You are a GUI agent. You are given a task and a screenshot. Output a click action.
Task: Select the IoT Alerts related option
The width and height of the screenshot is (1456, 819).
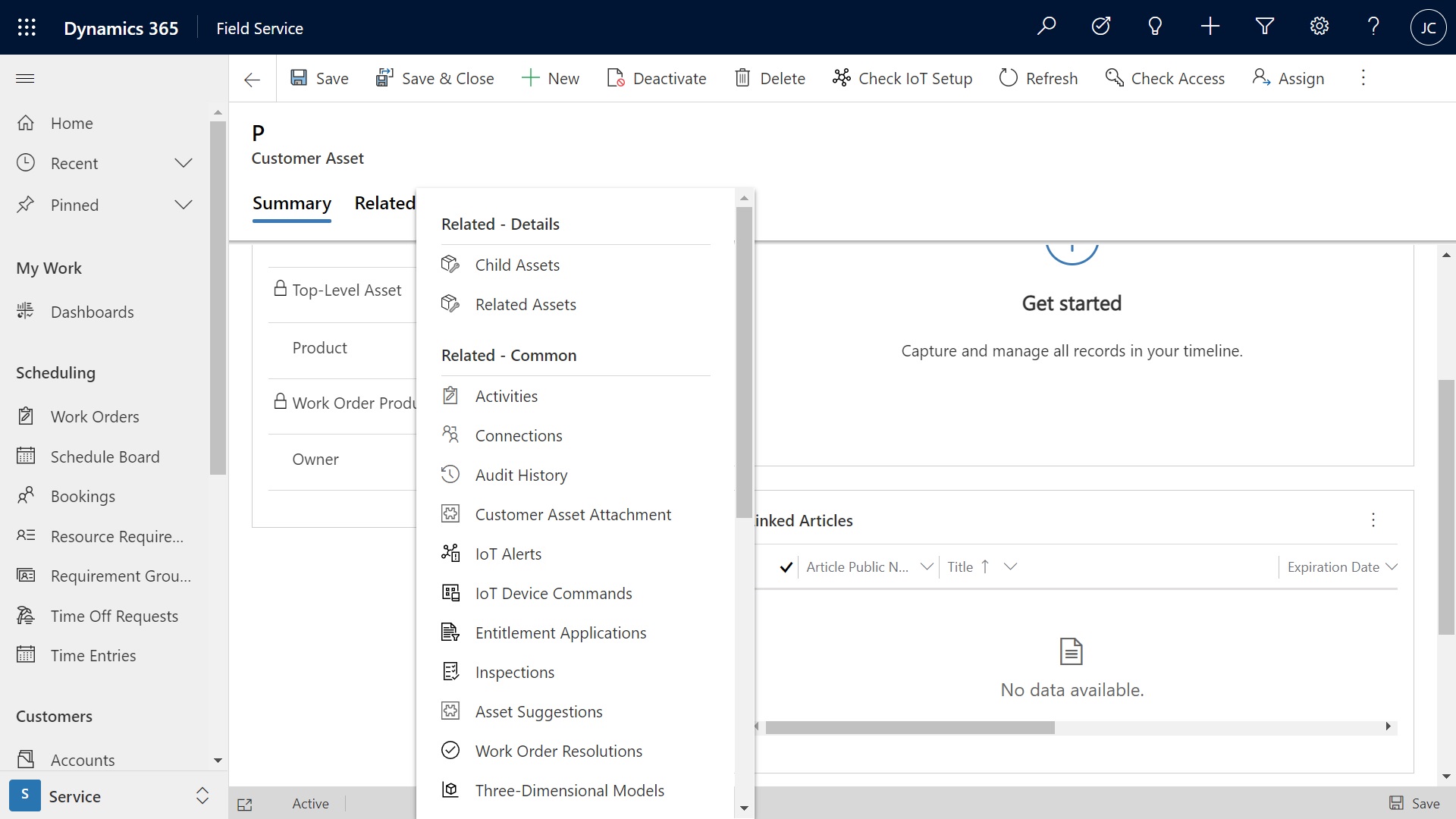509,553
